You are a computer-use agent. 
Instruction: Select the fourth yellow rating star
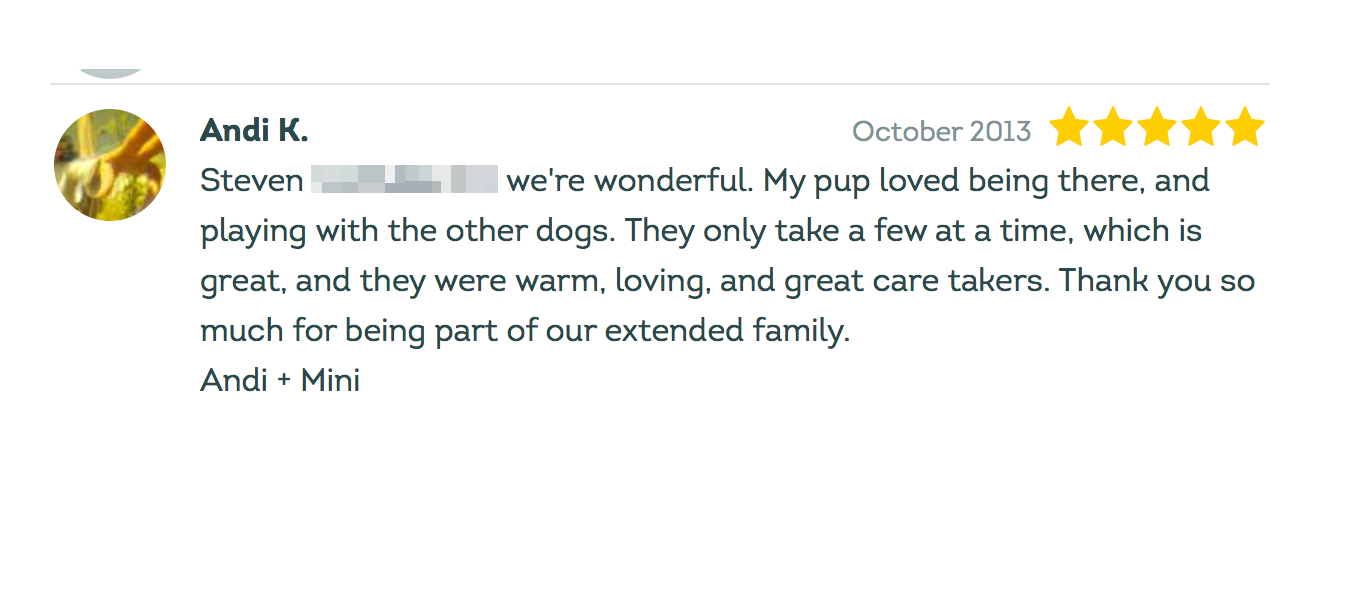tap(1201, 128)
